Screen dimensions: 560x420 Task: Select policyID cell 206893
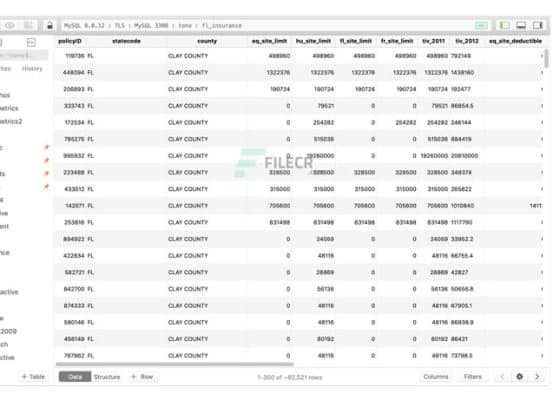pos(74,89)
